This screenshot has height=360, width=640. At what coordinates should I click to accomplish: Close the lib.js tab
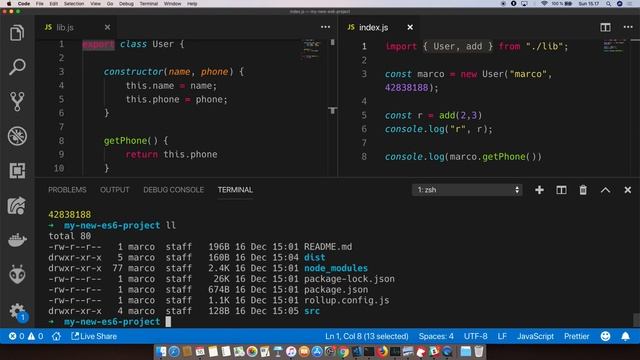[107, 27]
